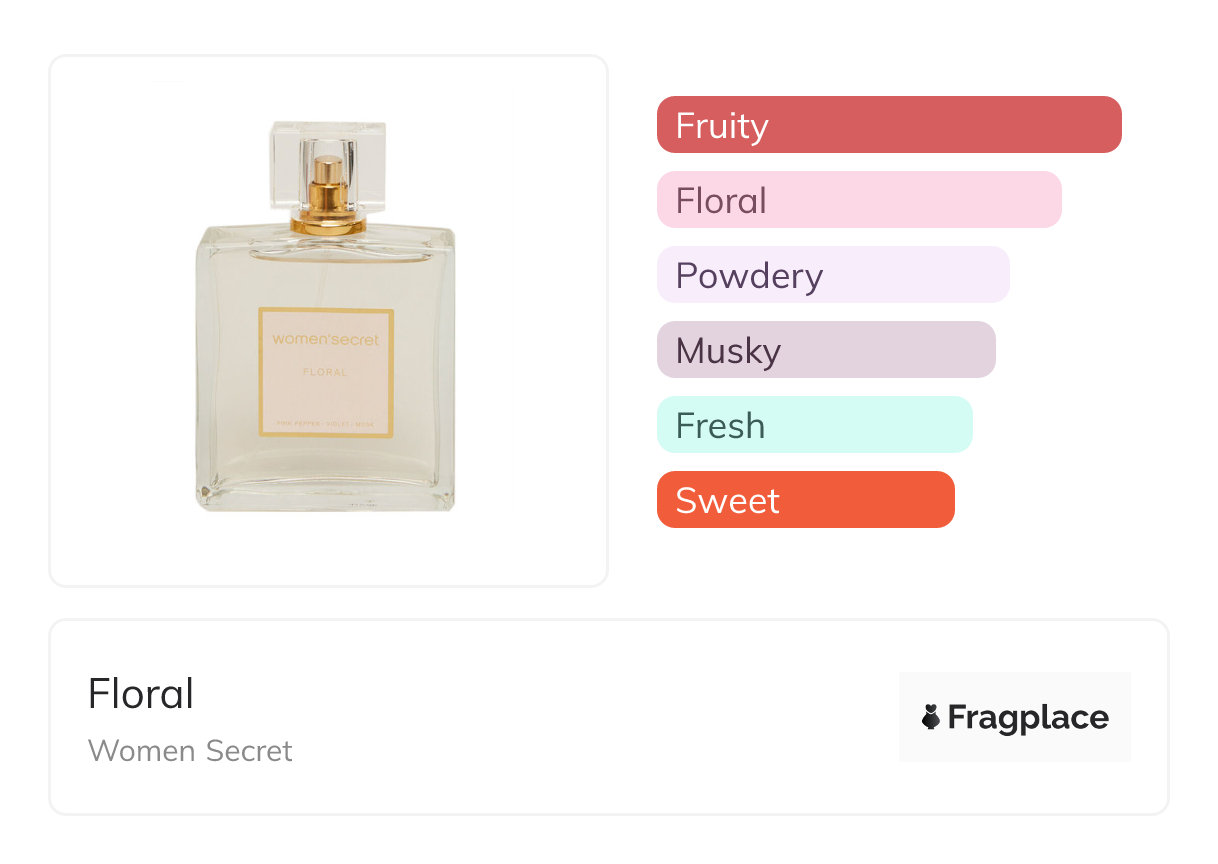Select the orange Sweet accord bar
The height and width of the screenshot is (864, 1218).
(805, 500)
